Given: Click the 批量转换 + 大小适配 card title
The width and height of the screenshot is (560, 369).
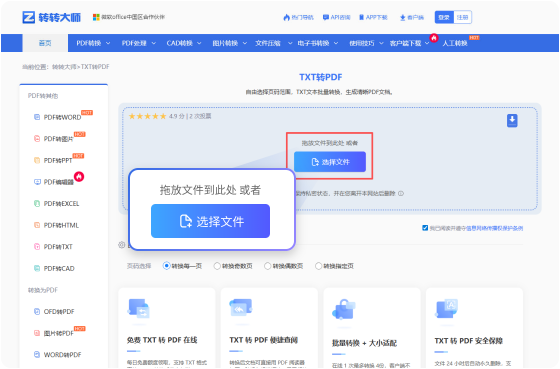Looking at the screenshot, I should coord(364,343).
